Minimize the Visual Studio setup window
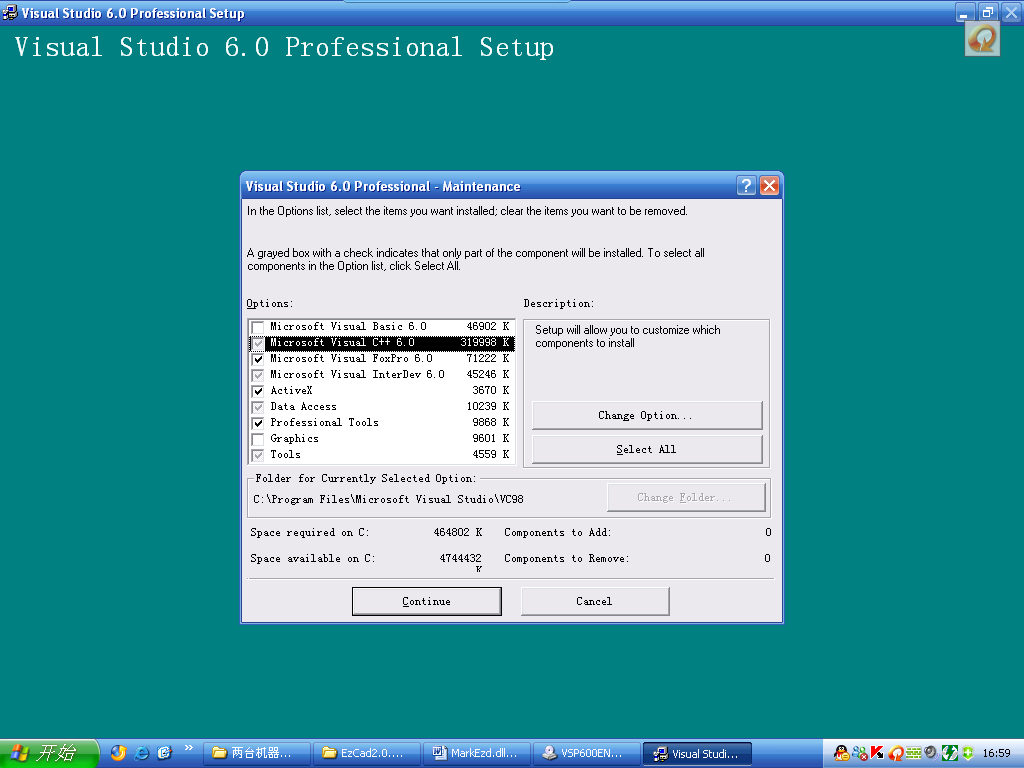Image resolution: width=1024 pixels, height=768 pixels. (965, 12)
